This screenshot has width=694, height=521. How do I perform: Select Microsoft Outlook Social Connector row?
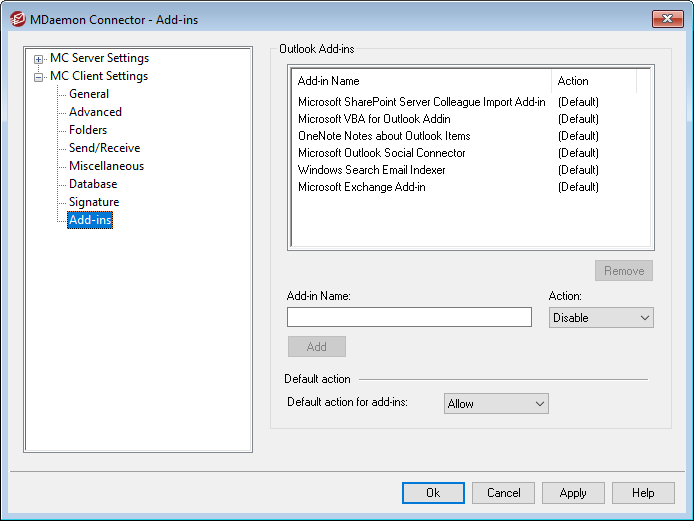pyautogui.click(x=381, y=153)
